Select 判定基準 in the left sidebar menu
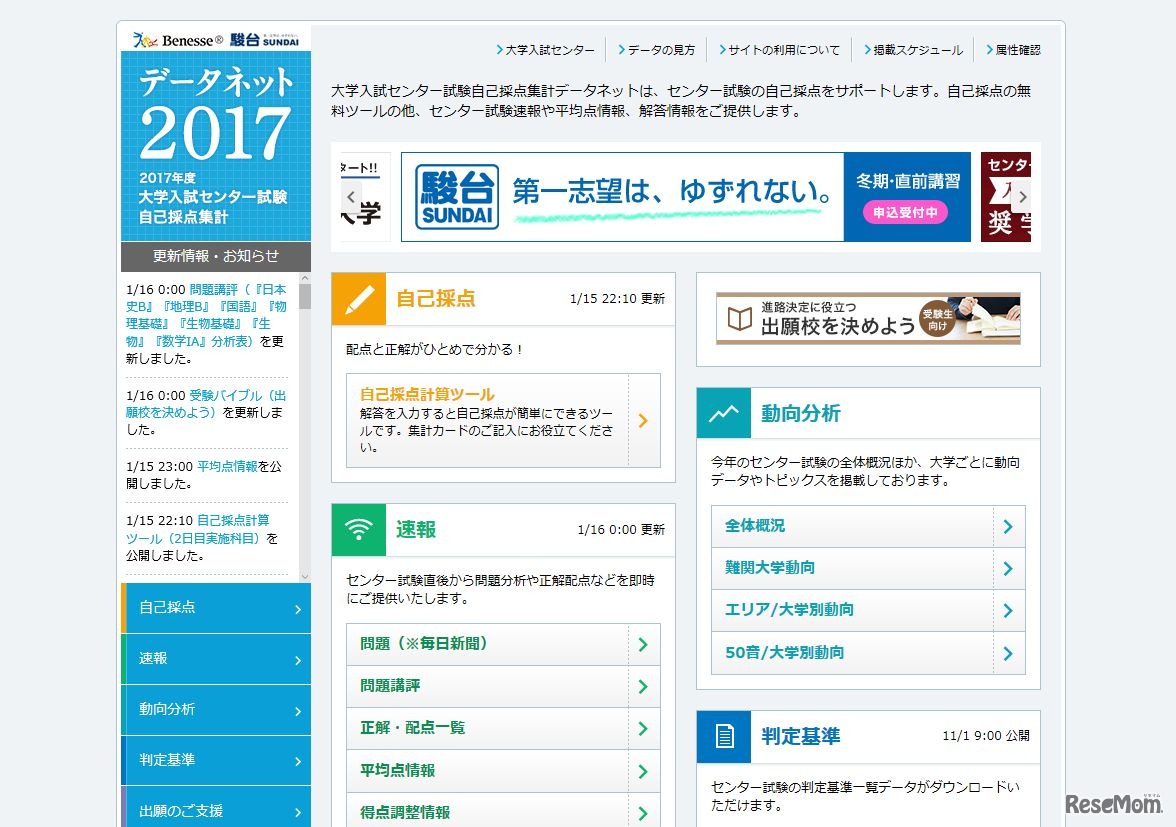Image resolution: width=1176 pixels, height=827 pixels. coord(216,761)
